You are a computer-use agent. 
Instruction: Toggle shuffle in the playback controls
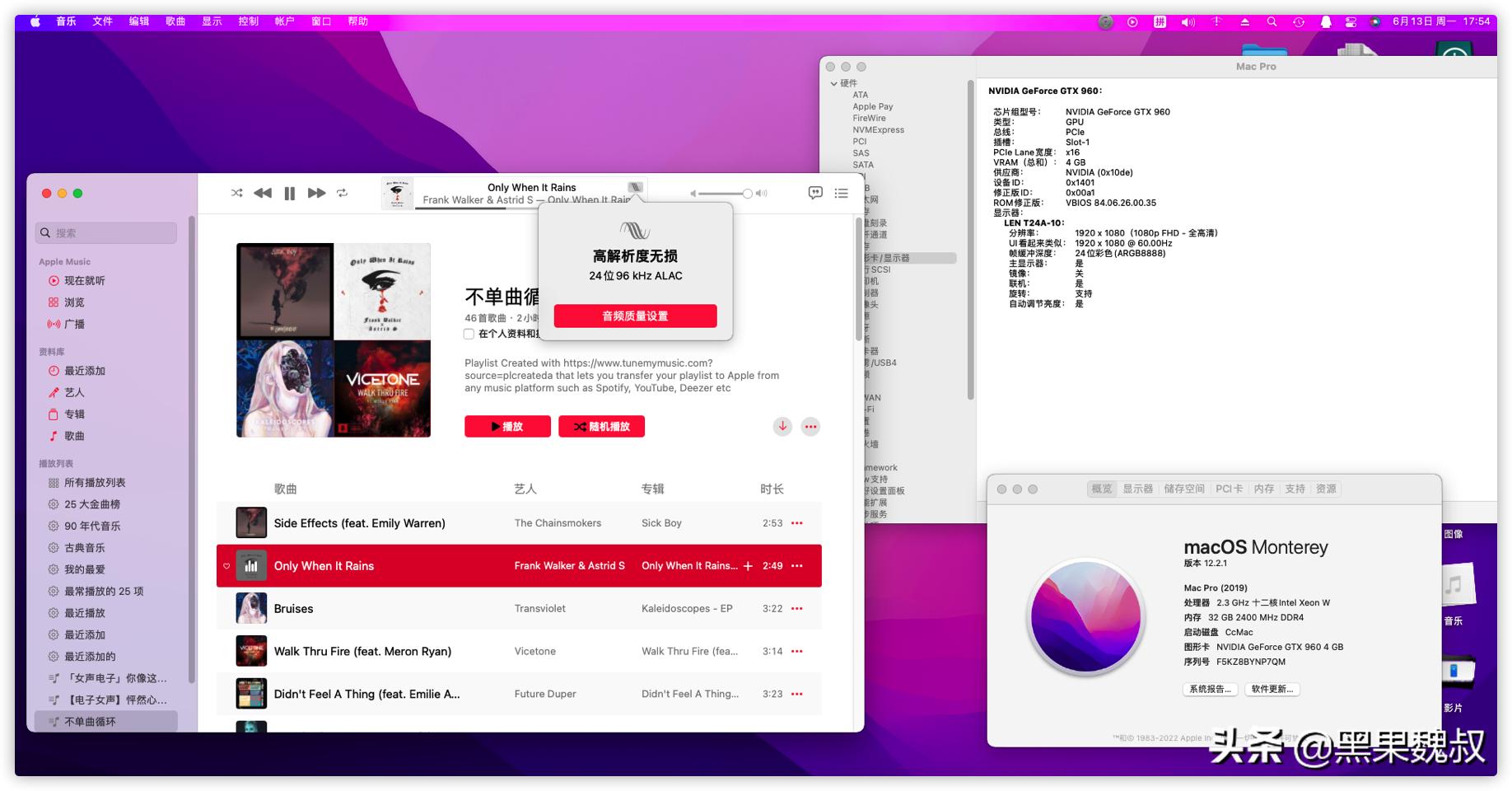click(x=237, y=193)
